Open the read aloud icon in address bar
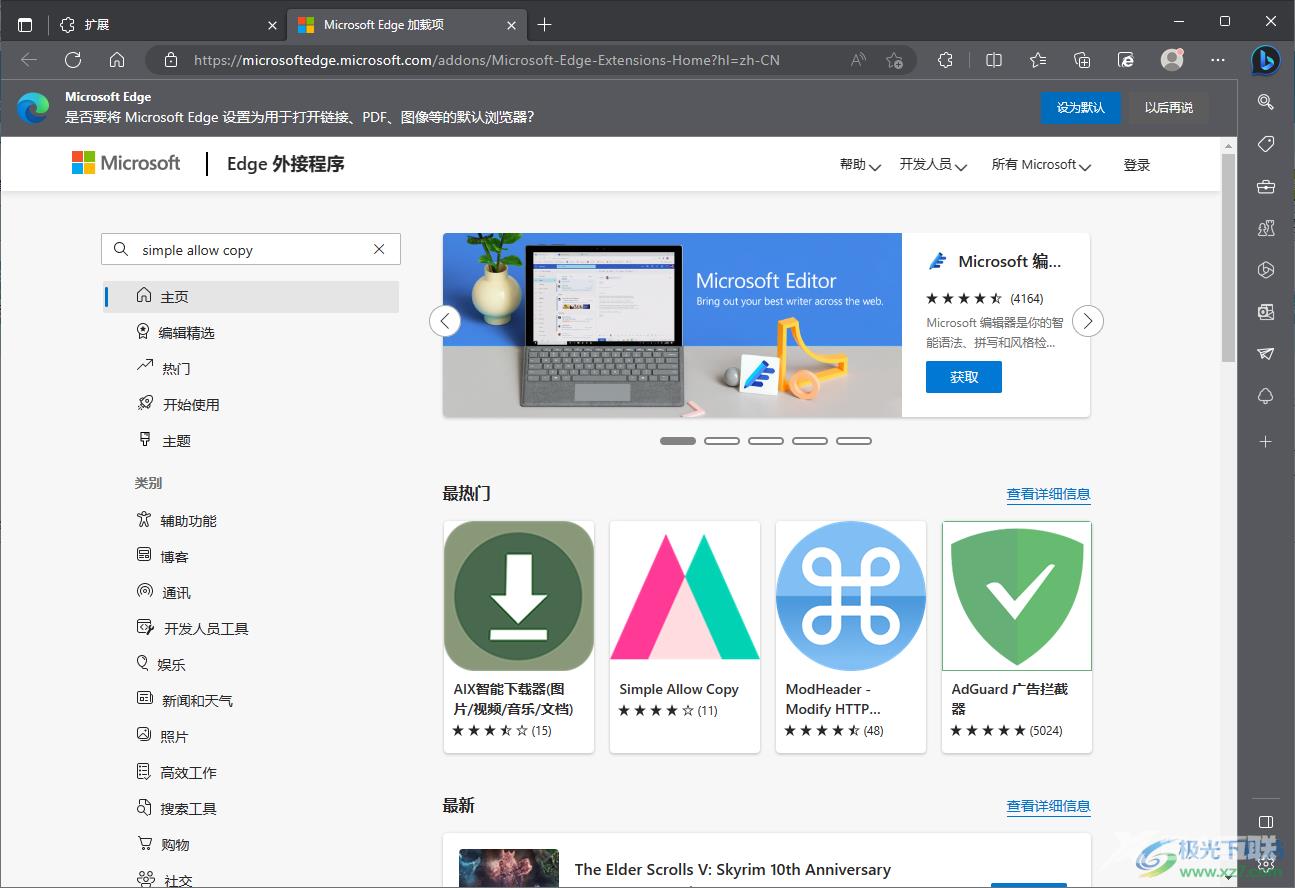1295x888 pixels. 858,60
